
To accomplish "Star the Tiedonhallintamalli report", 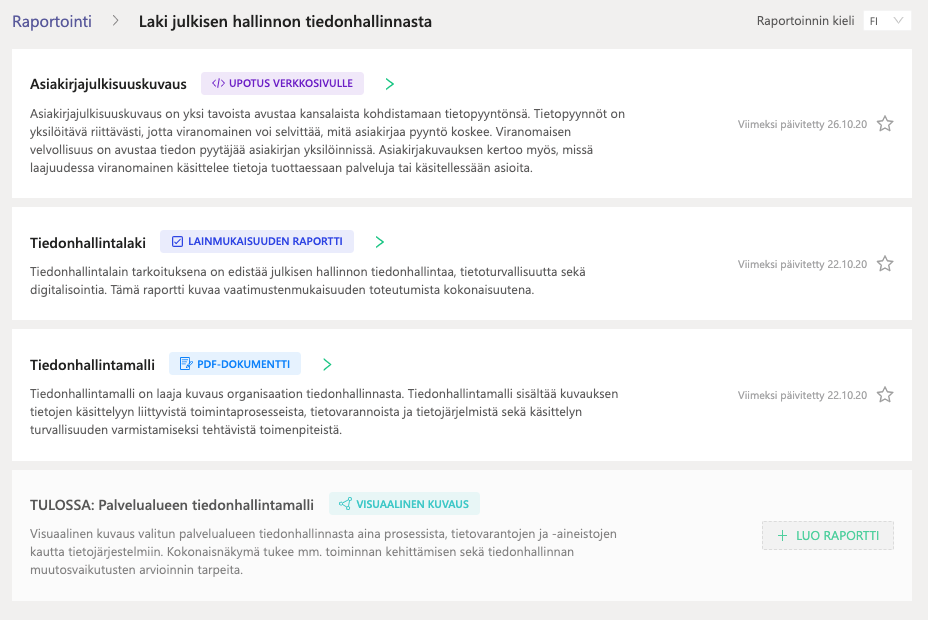I will (885, 395).
